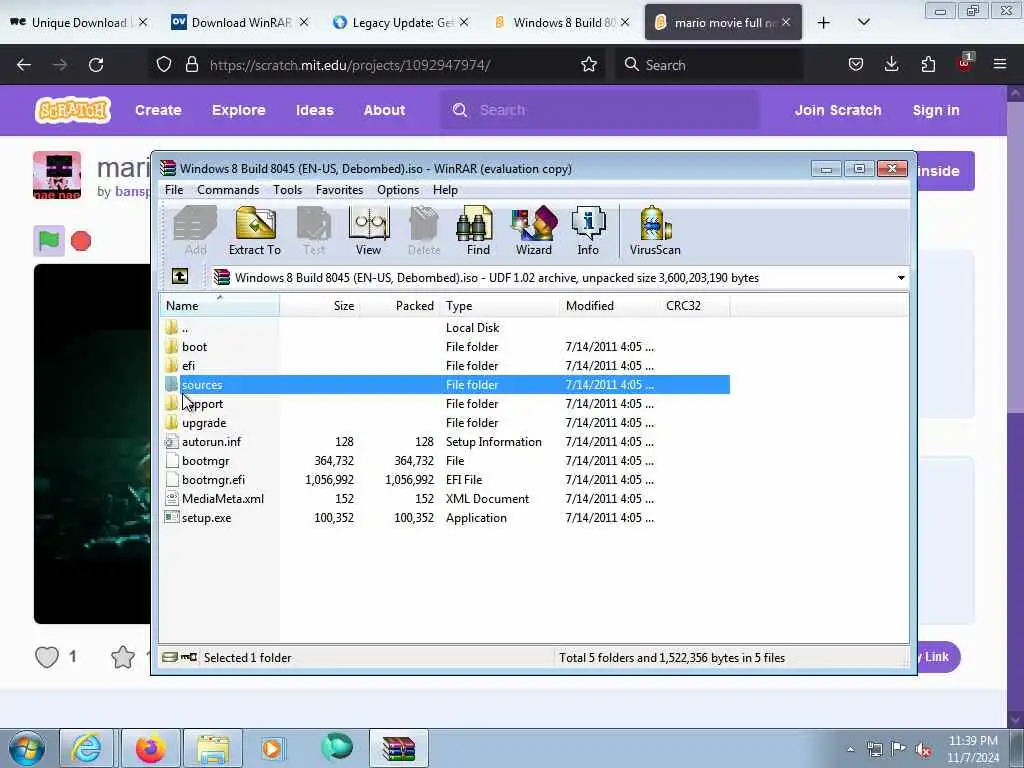
Task: Click the drive icon in WinRAR status bar
Action: click(170, 657)
